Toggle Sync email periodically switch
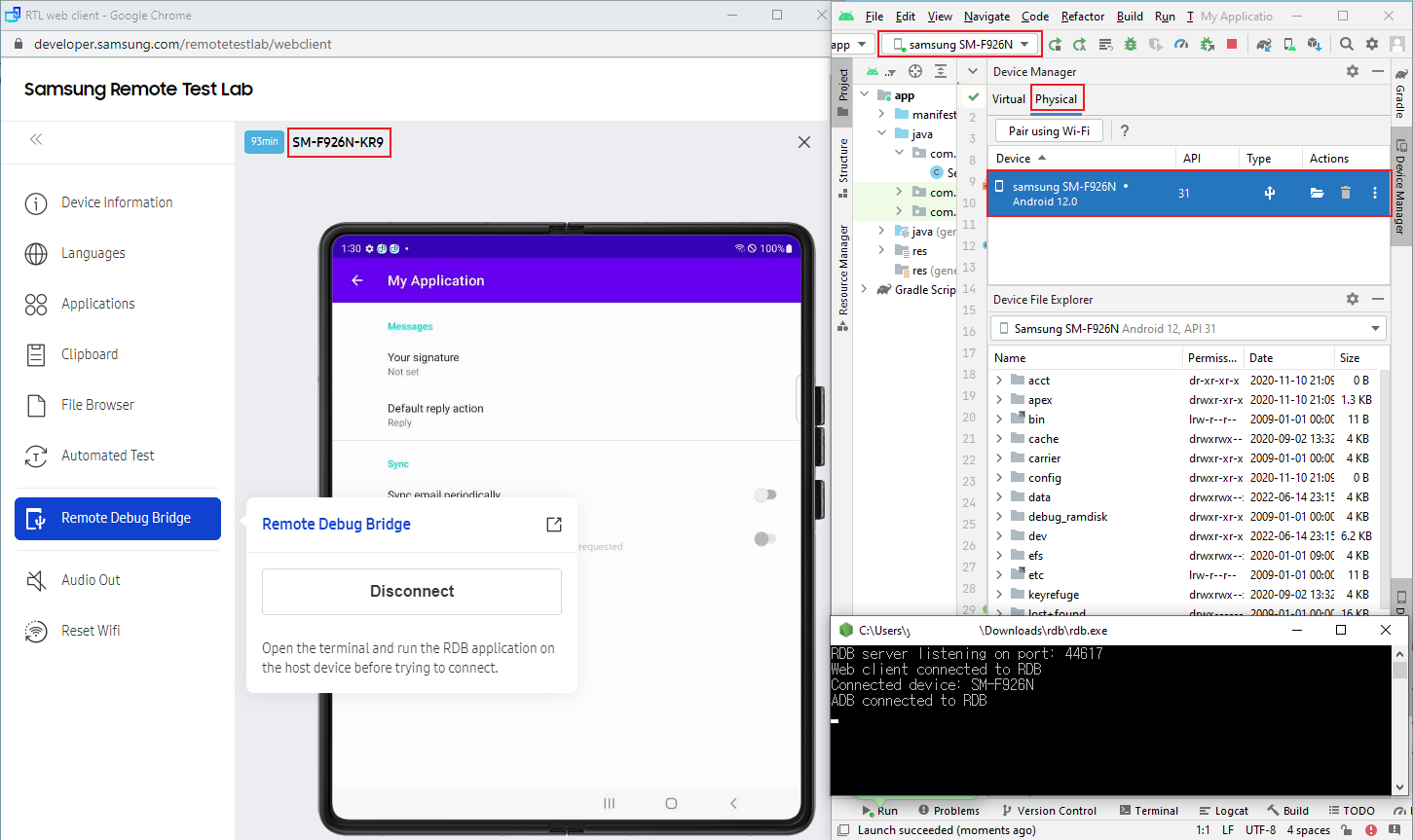The image size is (1413, 840). (765, 494)
